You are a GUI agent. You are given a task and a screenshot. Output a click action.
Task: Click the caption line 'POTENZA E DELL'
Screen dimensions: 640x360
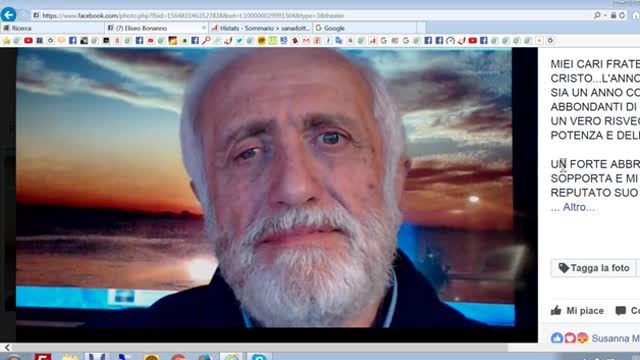point(595,136)
